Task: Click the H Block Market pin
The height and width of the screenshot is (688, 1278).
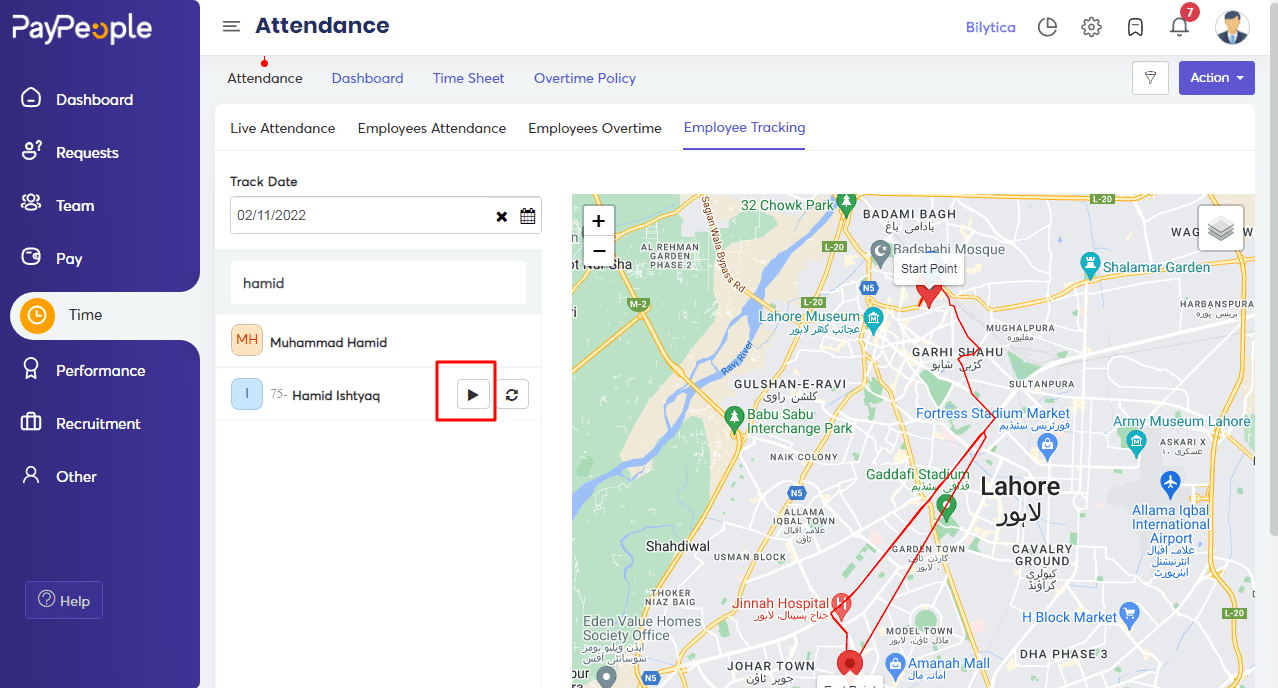Action: [x=1130, y=613]
